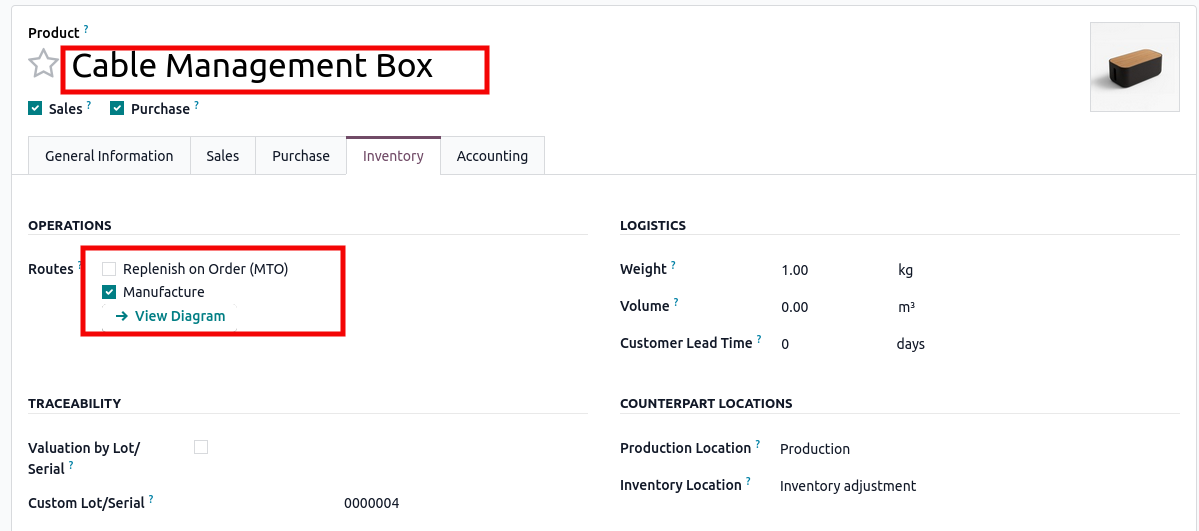The width and height of the screenshot is (1199, 531).
Task: Click the arrow icon beside View Diagram
Action: (x=122, y=316)
